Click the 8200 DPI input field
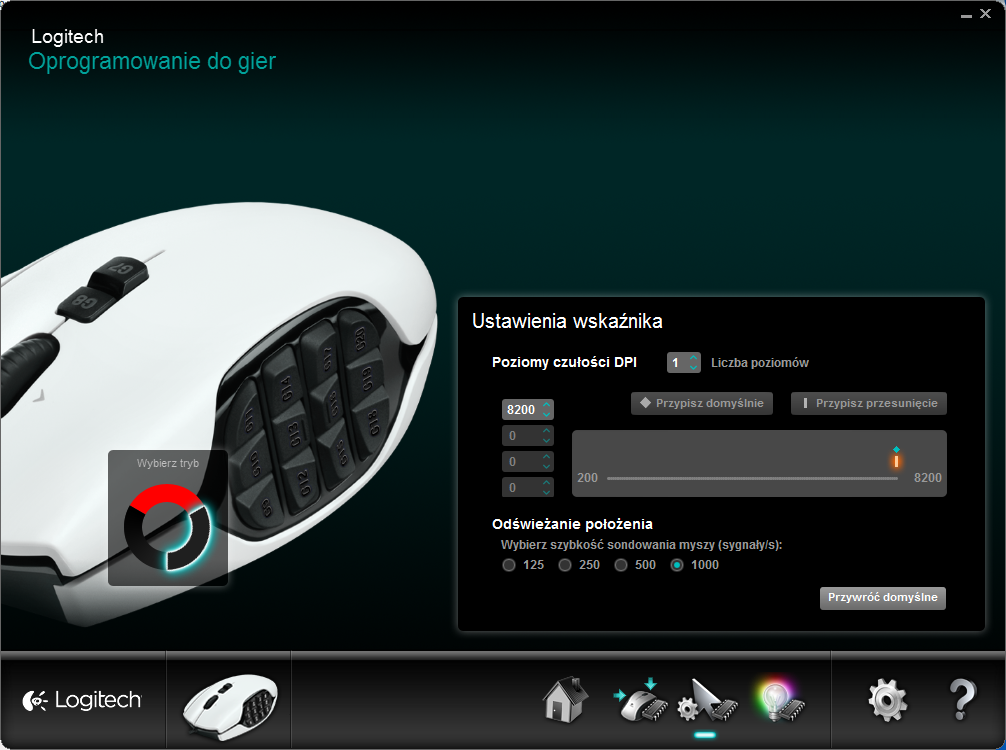The height and width of the screenshot is (750, 1006). [520, 409]
